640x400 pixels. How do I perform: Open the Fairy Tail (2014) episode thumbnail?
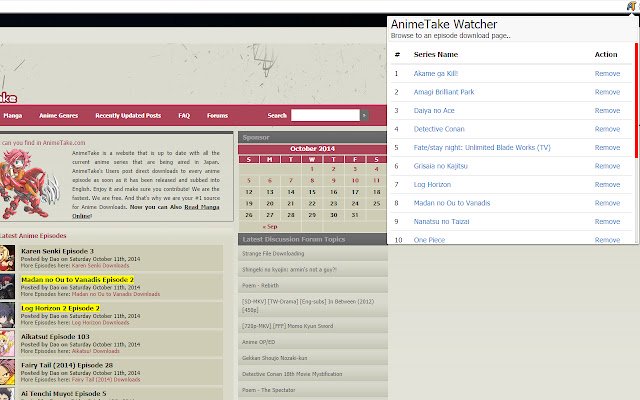pyautogui.click(x=7, y=372)
